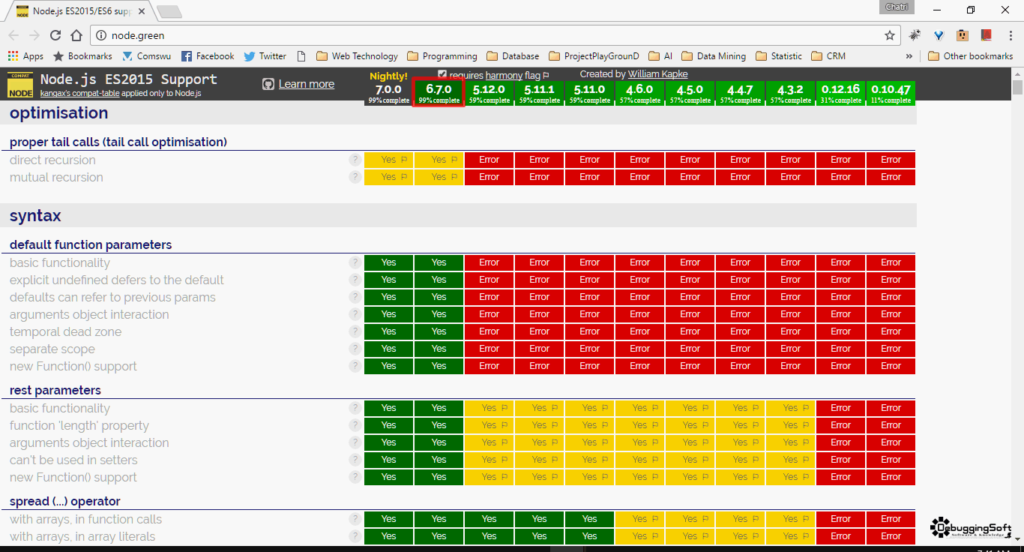Show help for function 'length' property row

click(x=355, y=425)
